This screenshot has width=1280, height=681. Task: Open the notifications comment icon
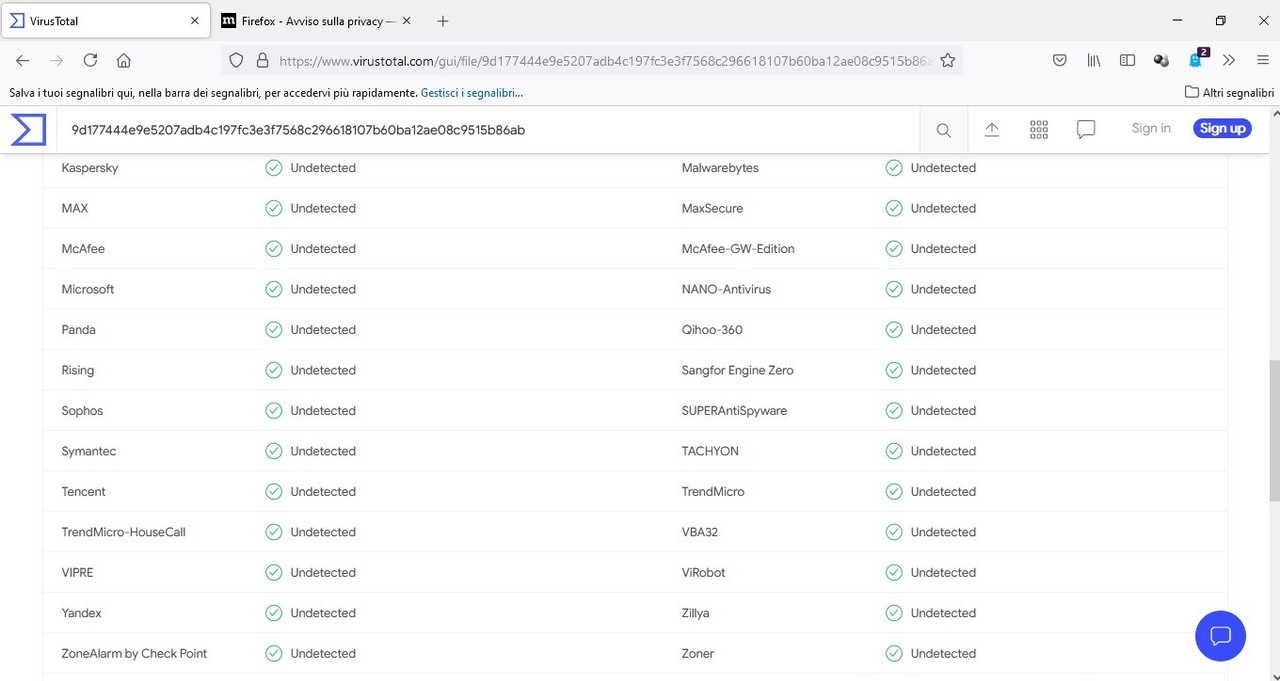coord(1086,130)
